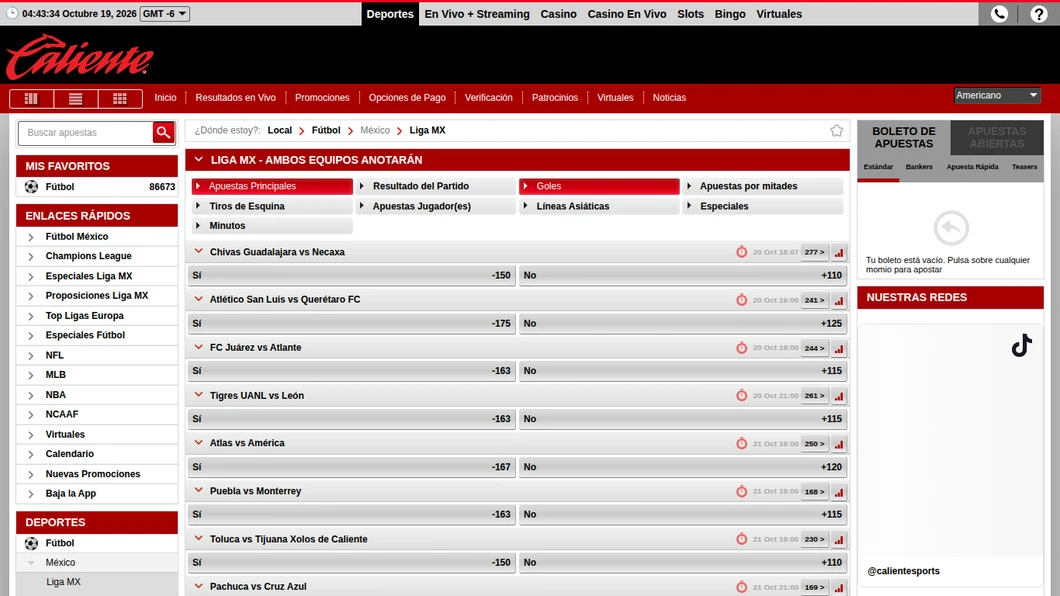Open stats chart for Chivas Guadalajara vs Necaxa
The width and height of the screenshot is (1060, 596).
point(838,252)
